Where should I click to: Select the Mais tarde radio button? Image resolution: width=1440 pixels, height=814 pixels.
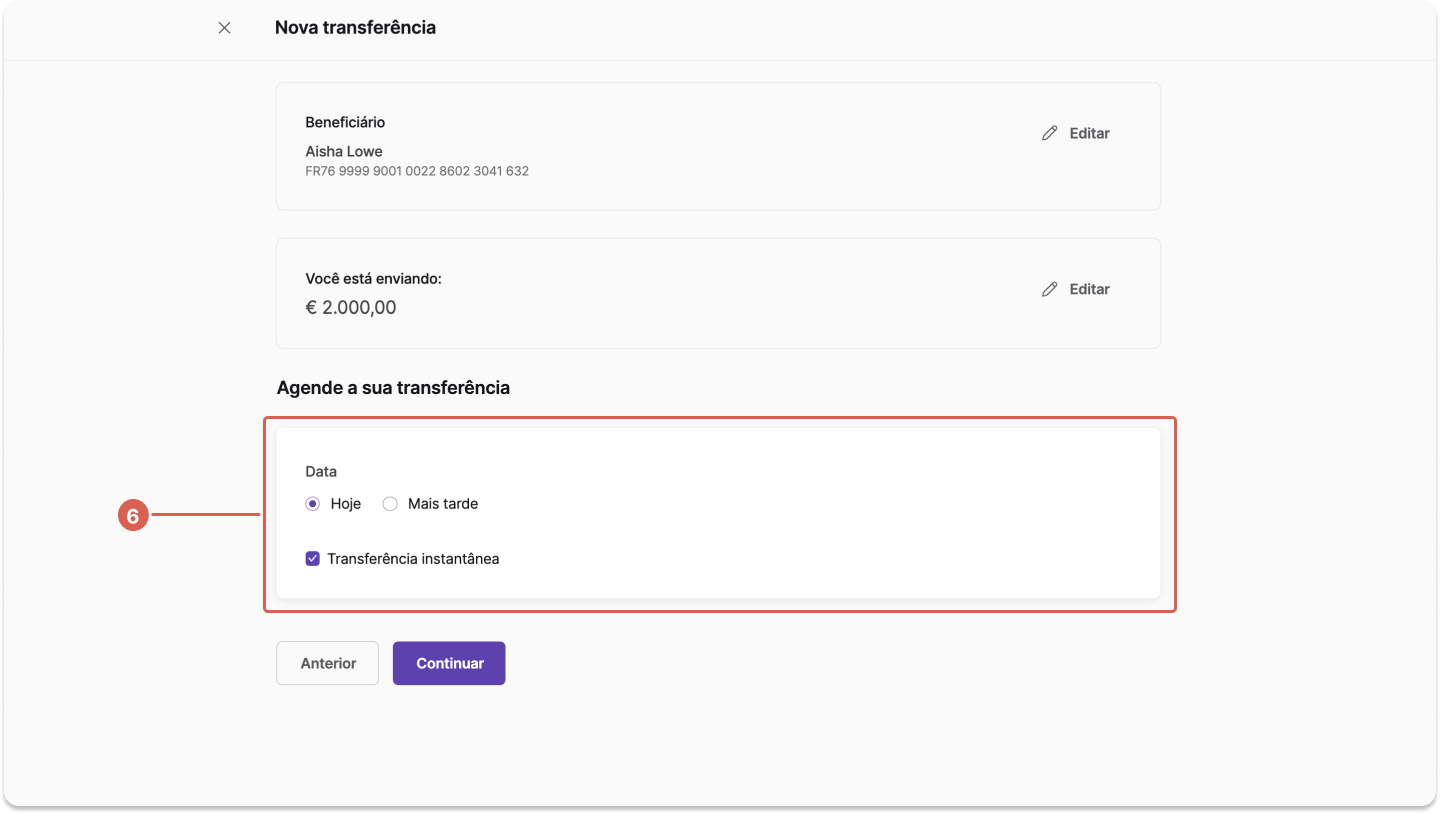point(390,504)
